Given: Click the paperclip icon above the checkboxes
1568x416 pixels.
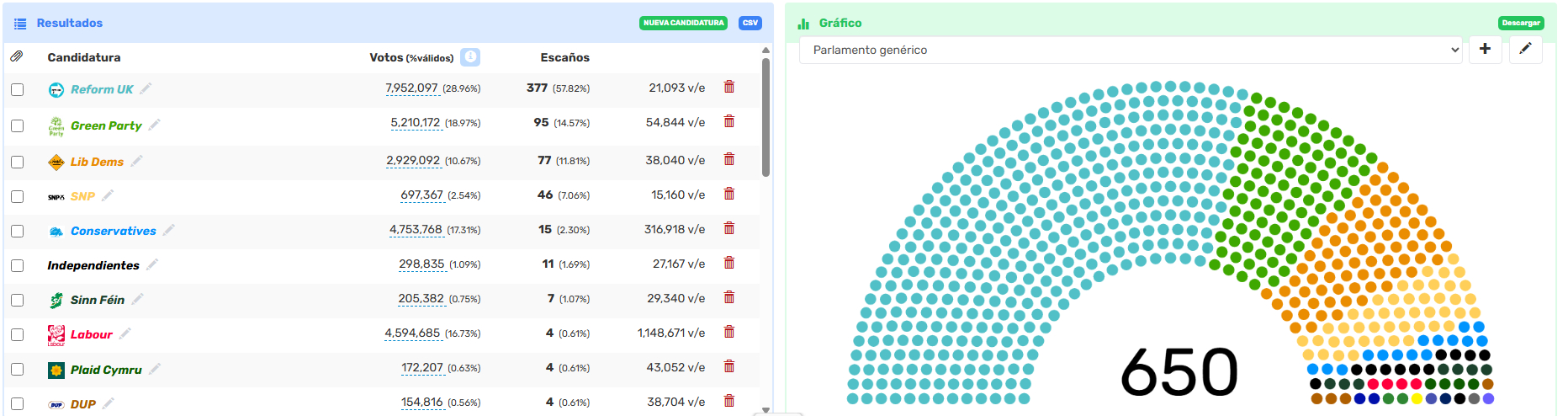Looking at the screenshot, I should pyautogui.click(x=17, y=57).
